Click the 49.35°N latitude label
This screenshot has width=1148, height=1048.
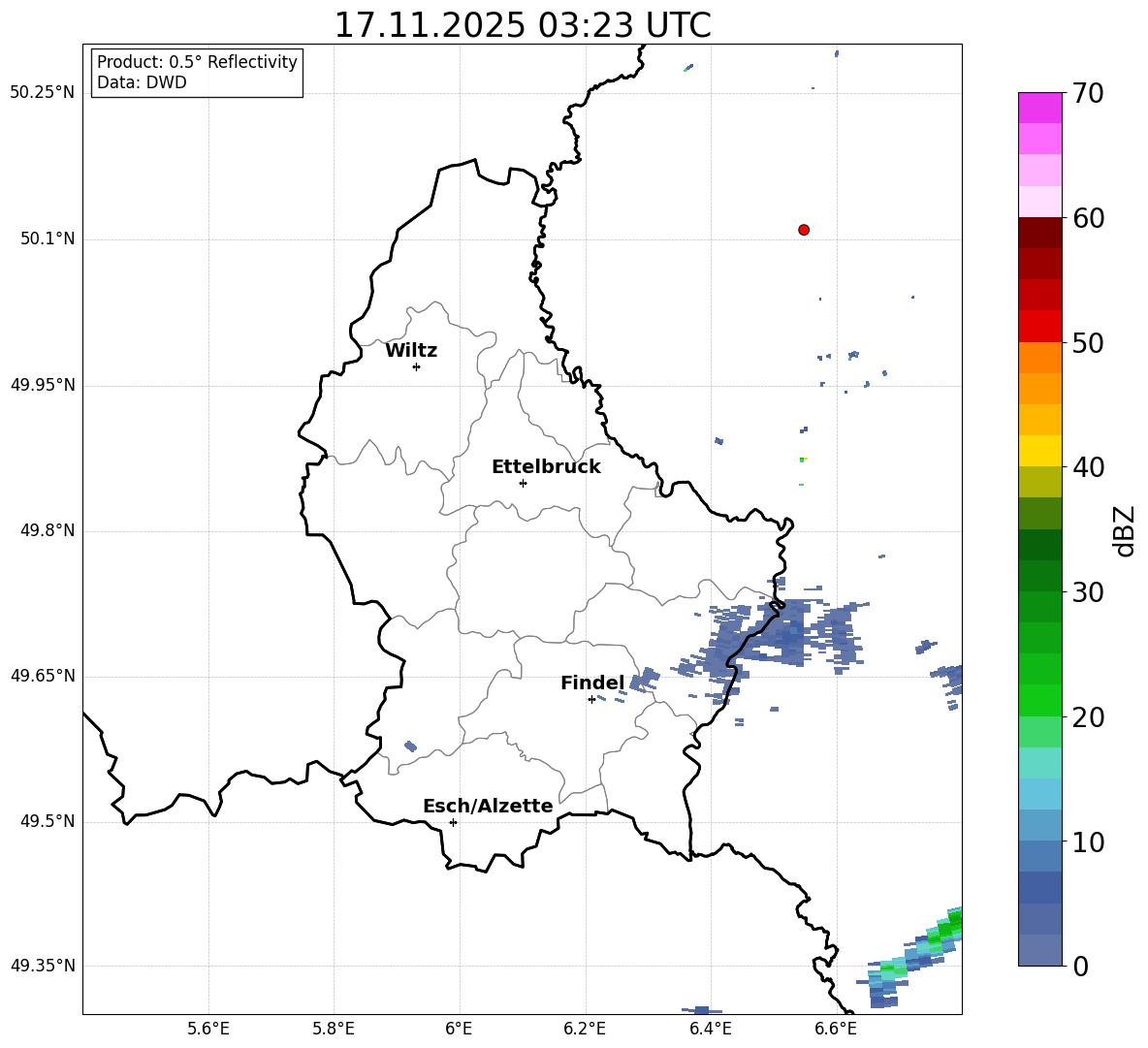pos(43,966)
